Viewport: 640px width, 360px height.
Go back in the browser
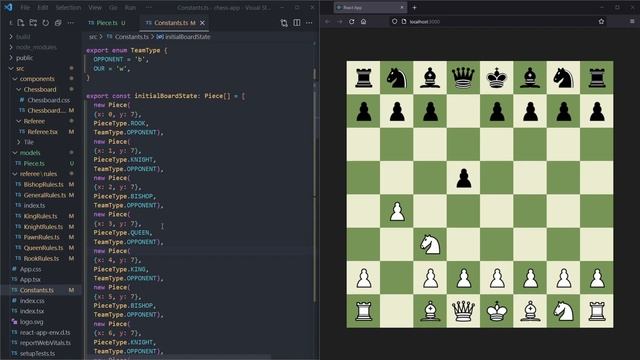click(x=327, y=22)
